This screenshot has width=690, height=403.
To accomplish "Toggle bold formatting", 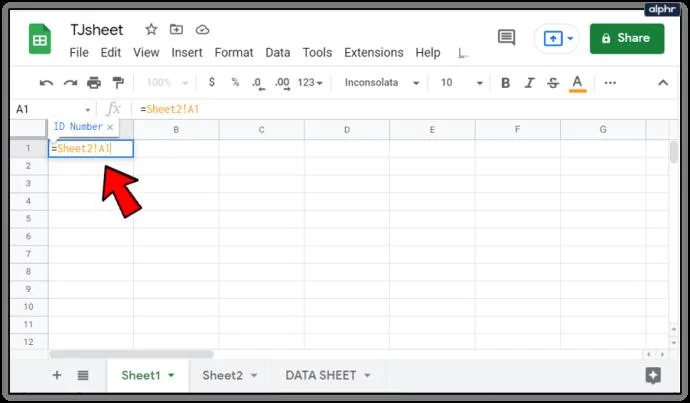I will pos(506,83).
